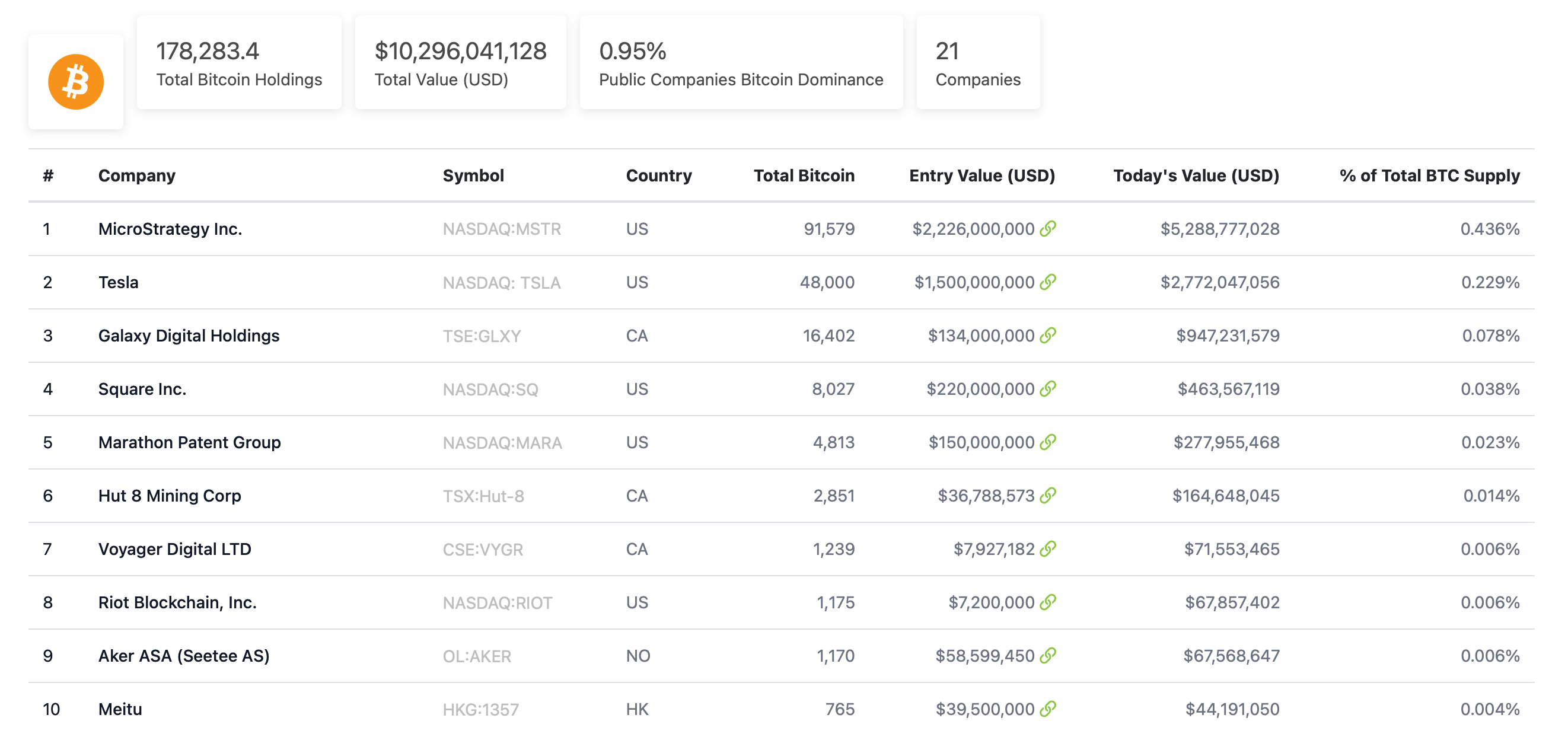Image resolution: width=1568 pixels, height=734 pixels.
Task: Click symbol HKG:1357
Action: 480,710
